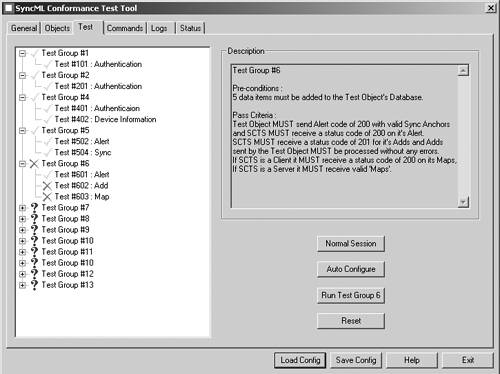Viewport: 500px width, 374px height.
Task: Click the question mark icon of Test Group #12
Action: tap(34, 274)
